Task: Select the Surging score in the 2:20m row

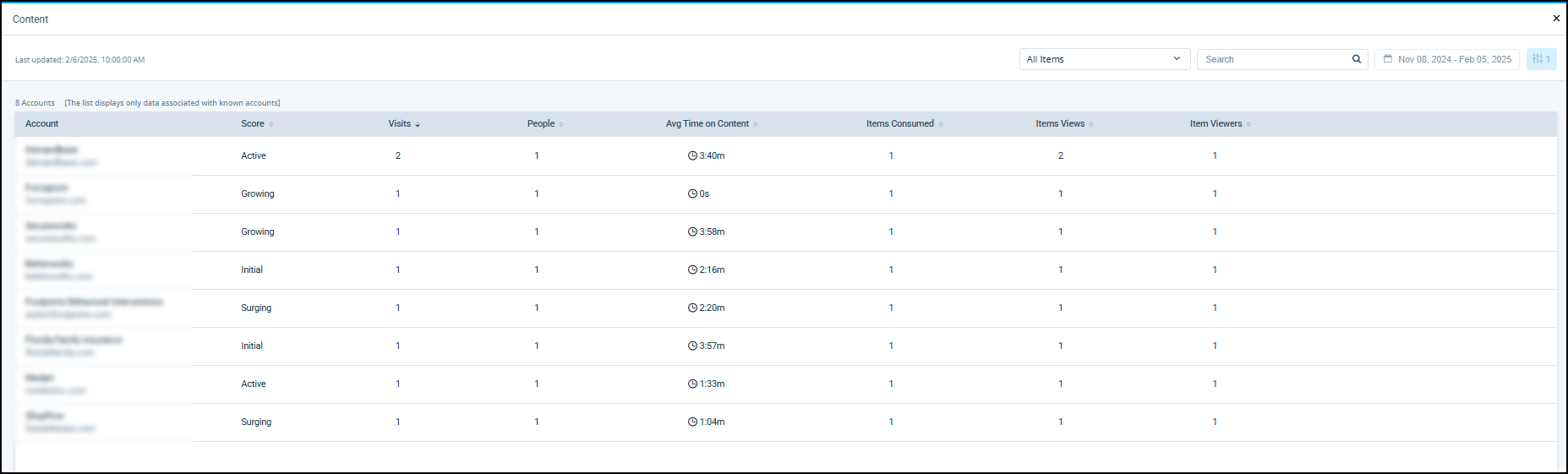Action: 256,308
